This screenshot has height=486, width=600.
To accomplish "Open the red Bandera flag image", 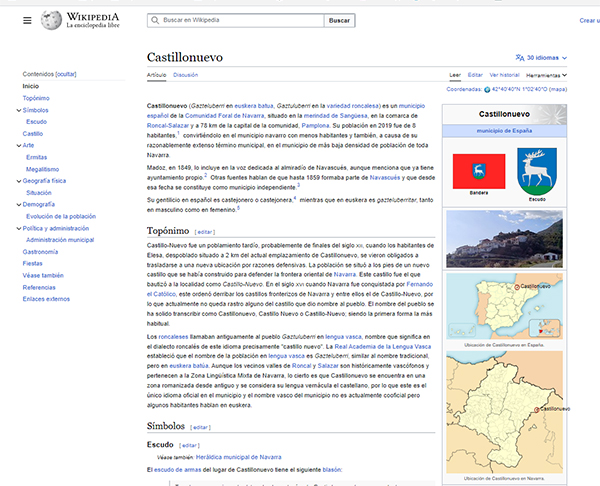I will click(x=476, y=172).
